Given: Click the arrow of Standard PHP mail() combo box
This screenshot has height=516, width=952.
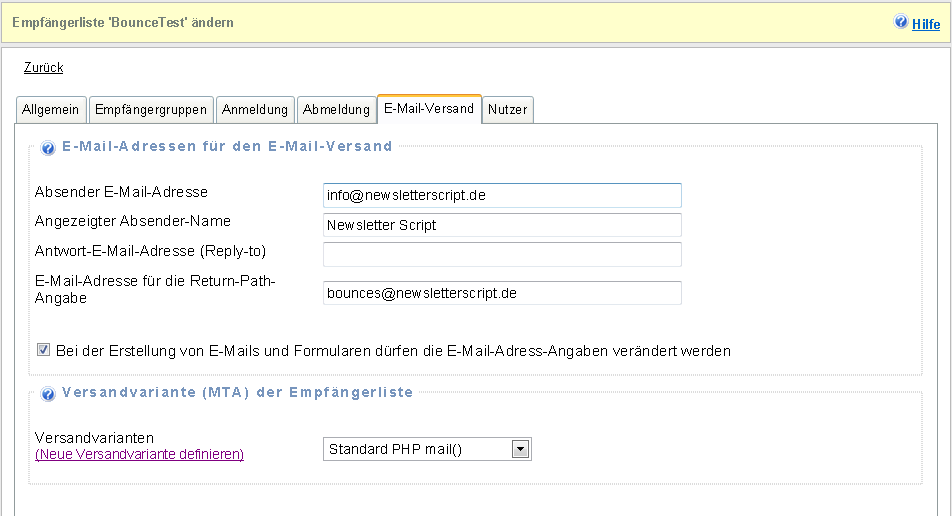Looking at the screenshot, I should [x=520, y=449].
